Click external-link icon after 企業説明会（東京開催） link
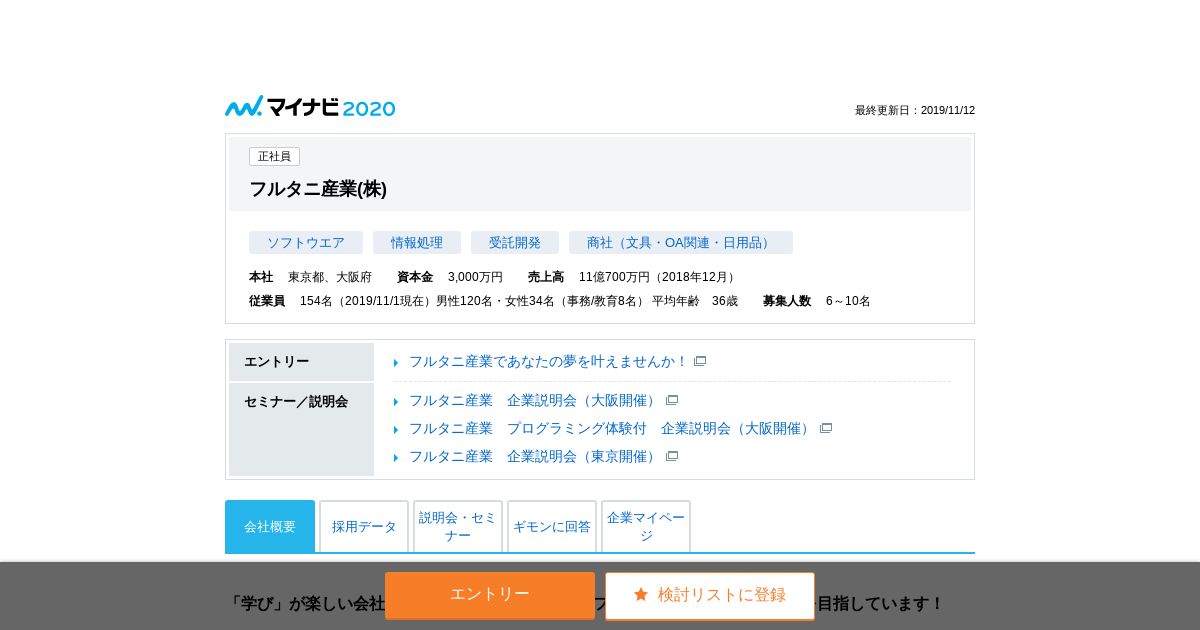Screen dimensions: 1200x630 (672, 457)
